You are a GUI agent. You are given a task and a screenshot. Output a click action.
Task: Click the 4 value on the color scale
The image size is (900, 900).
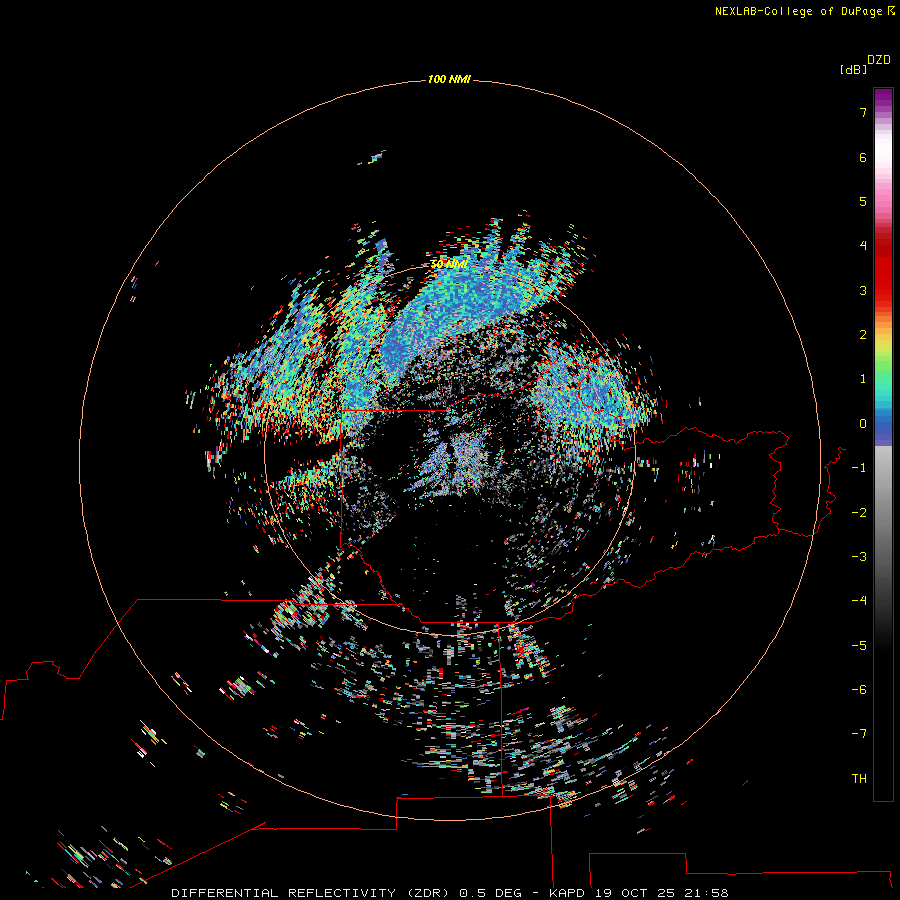863,246
